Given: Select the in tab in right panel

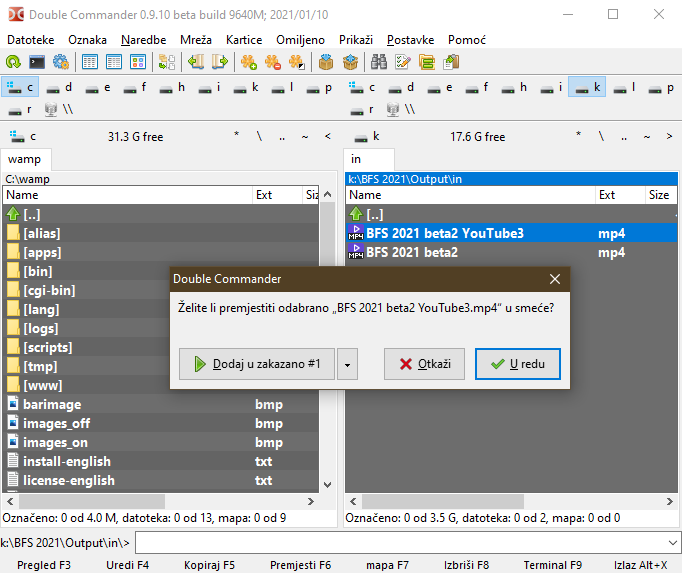Looking at the screenshot, I should [x=368, y=159].
